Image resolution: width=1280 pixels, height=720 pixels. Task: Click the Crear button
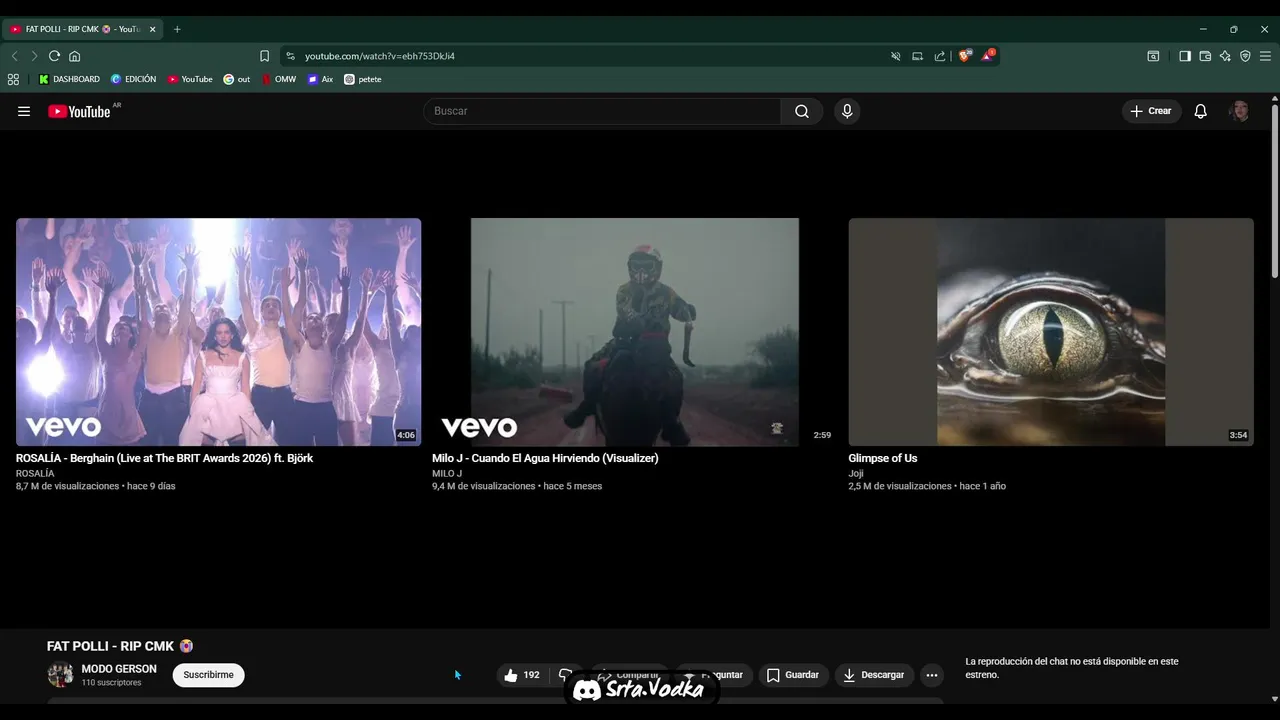tap(1151, 111)
